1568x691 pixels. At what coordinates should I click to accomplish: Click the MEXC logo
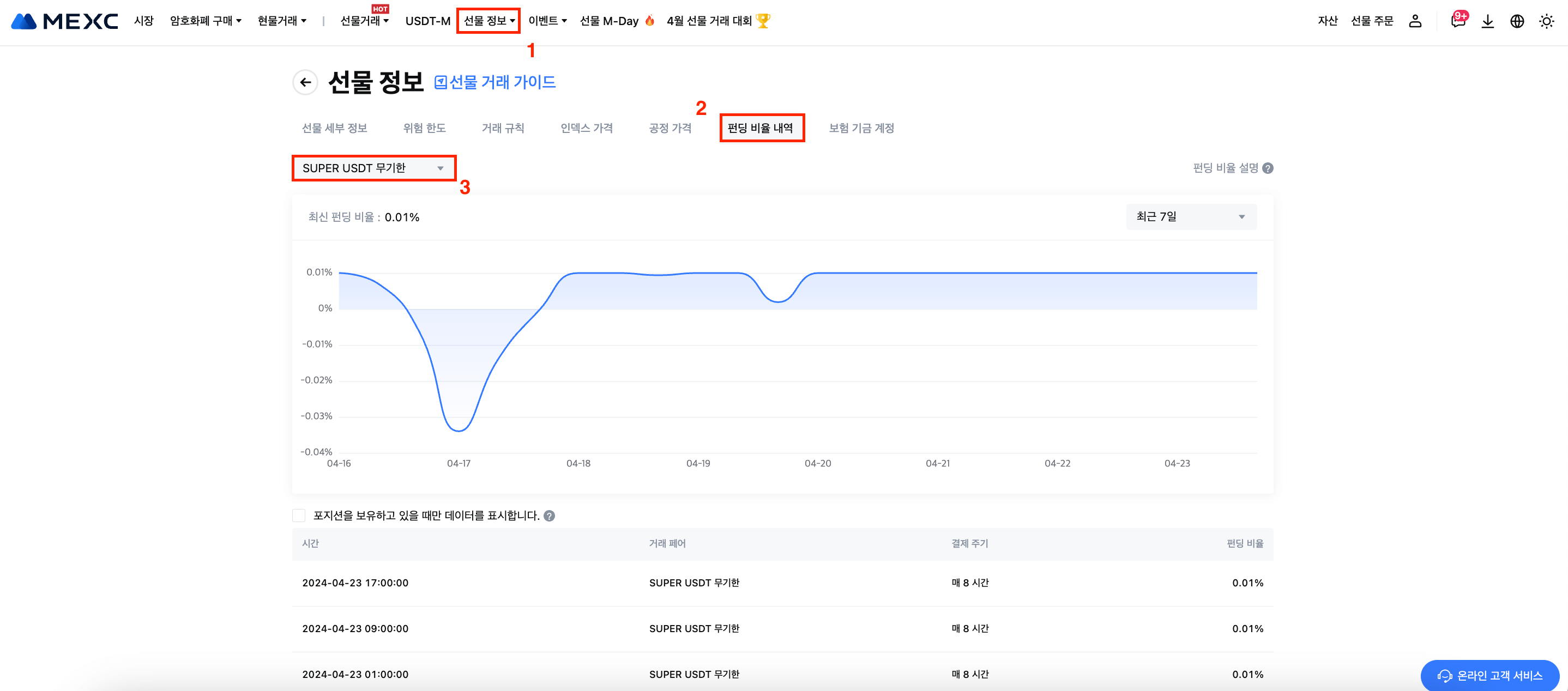(x=64, y=21)
